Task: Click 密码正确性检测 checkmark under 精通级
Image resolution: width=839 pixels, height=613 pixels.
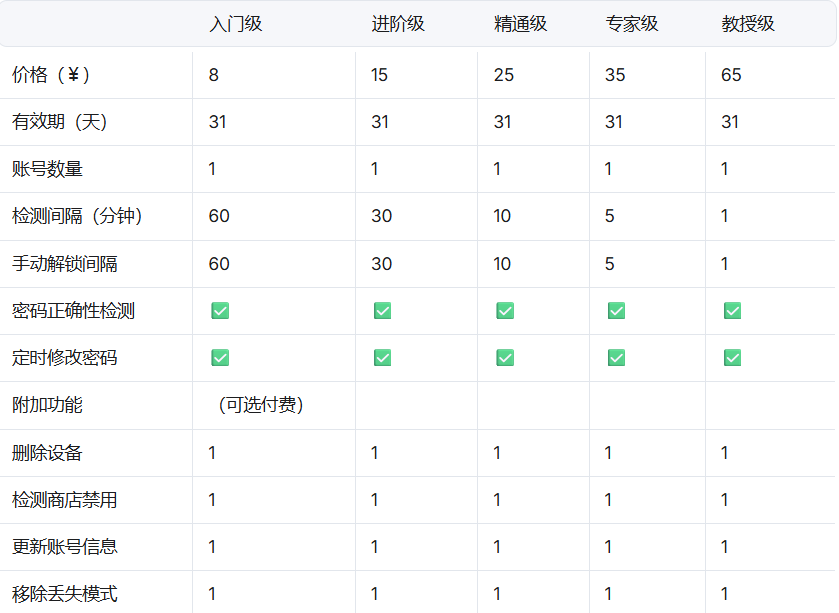Action: tap(505, 311)
